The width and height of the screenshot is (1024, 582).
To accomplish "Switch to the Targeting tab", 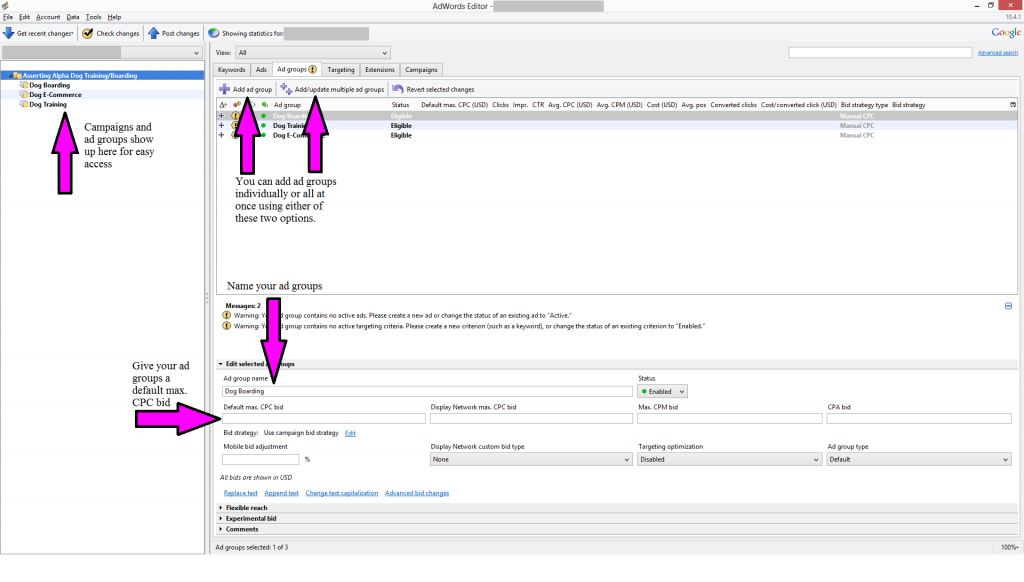I will point(341,70).
